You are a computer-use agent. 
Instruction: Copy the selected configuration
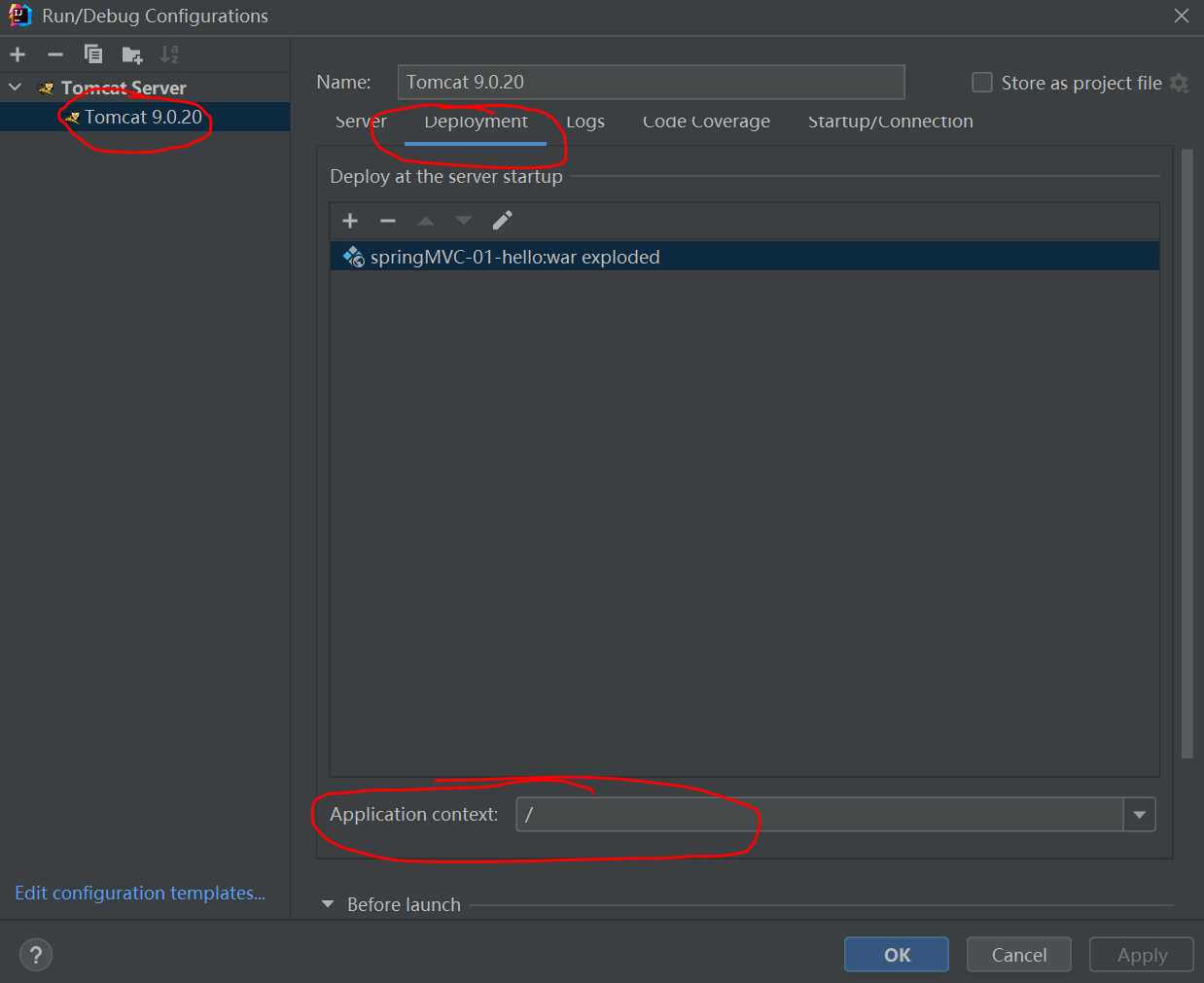pyautogui.click(x=93, y=54)
